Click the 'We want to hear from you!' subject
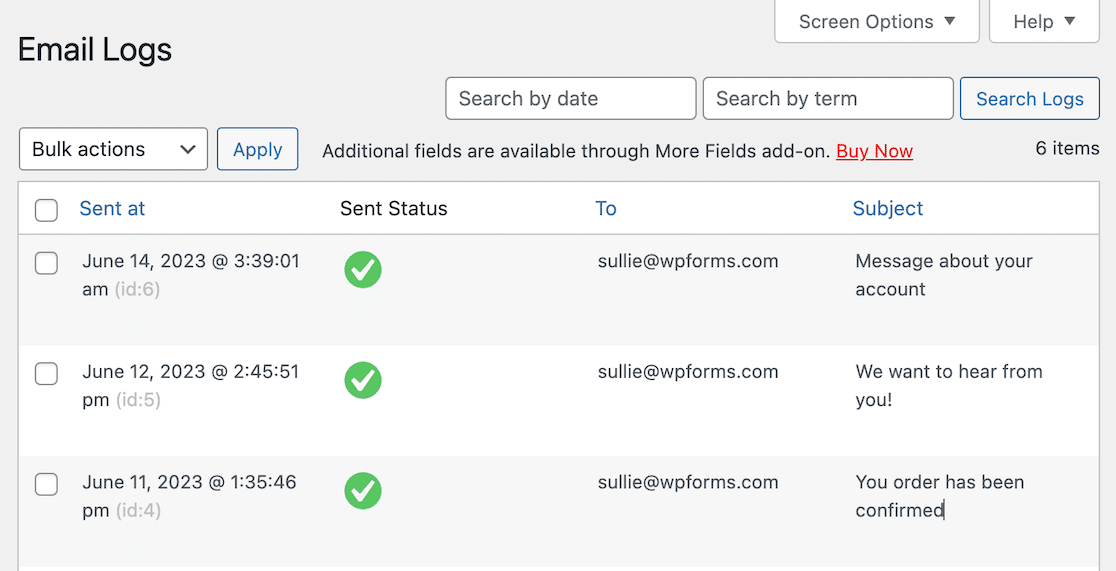1116x571 pixels. [948, 385]
